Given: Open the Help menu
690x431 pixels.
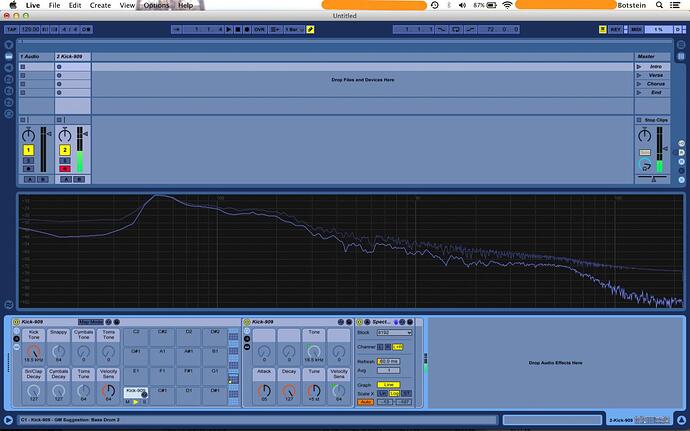Looking at the screenshot, I should 186,5.
